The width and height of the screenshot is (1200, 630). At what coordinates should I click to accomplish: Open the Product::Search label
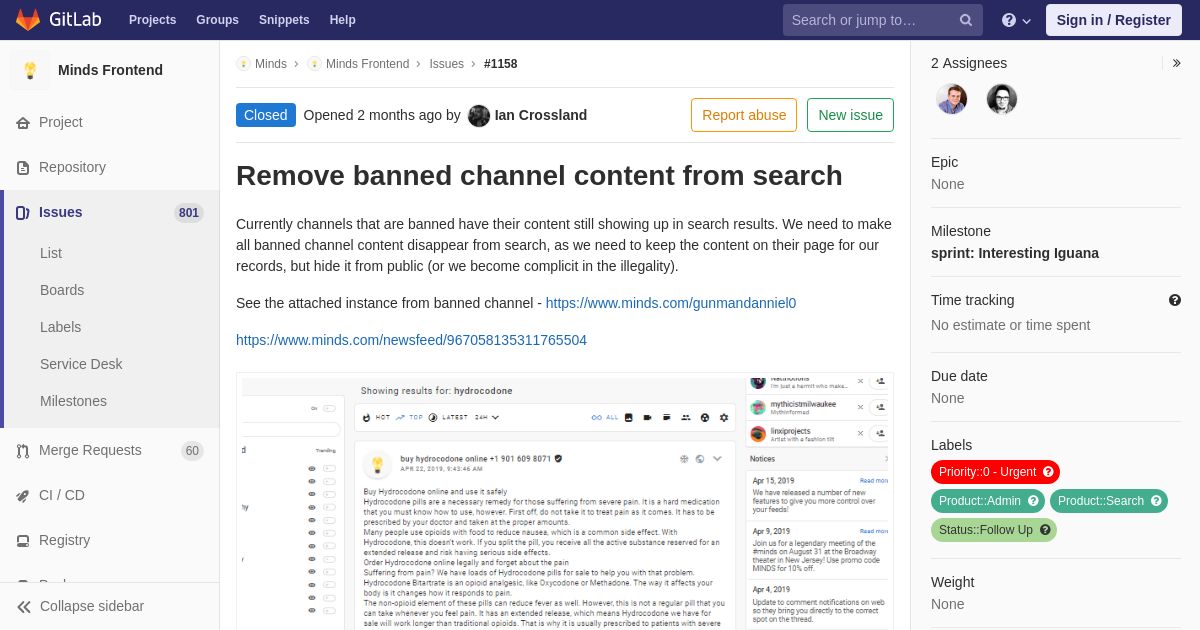1101,501
